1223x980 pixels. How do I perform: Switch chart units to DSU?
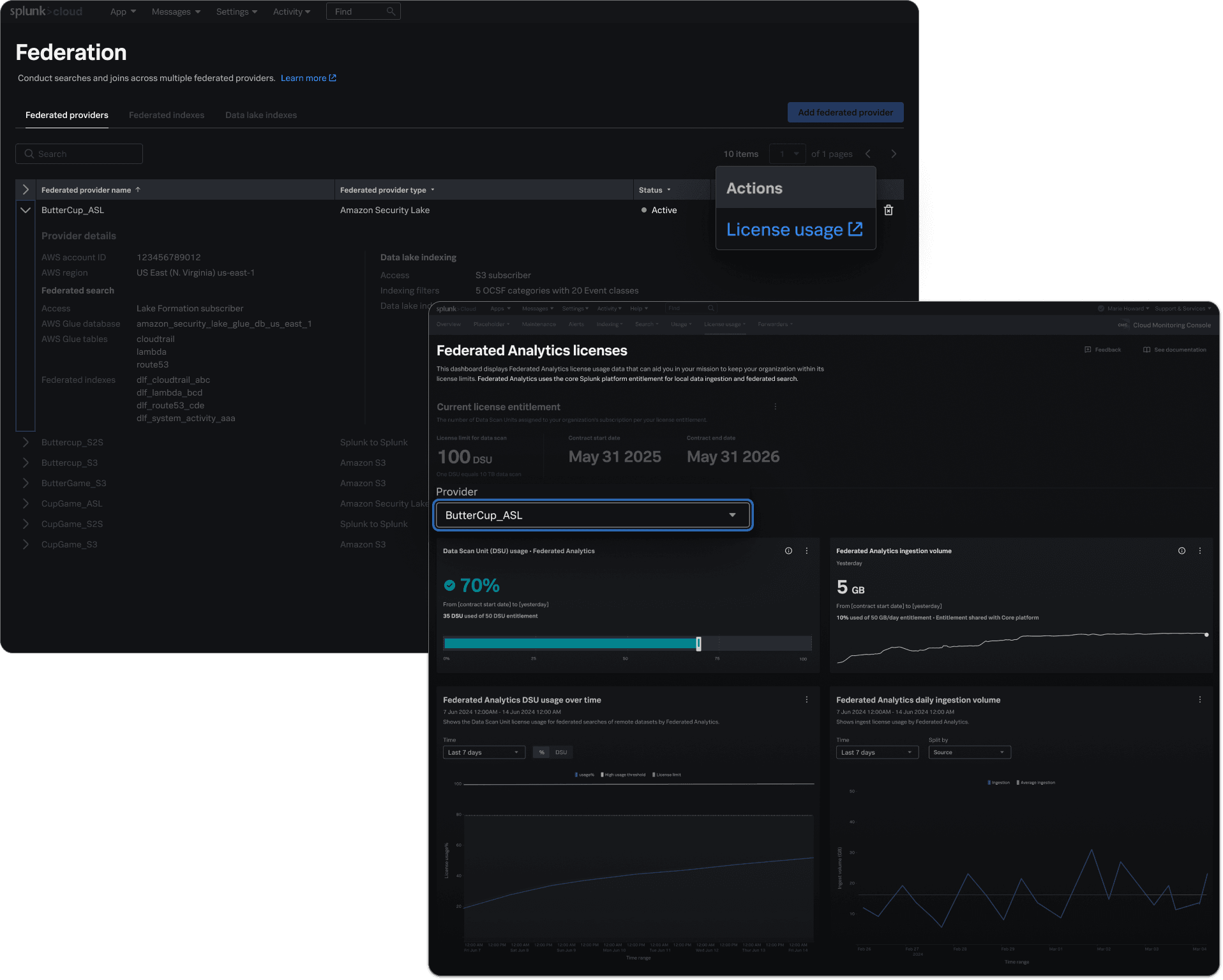click(x=561, y=752)
